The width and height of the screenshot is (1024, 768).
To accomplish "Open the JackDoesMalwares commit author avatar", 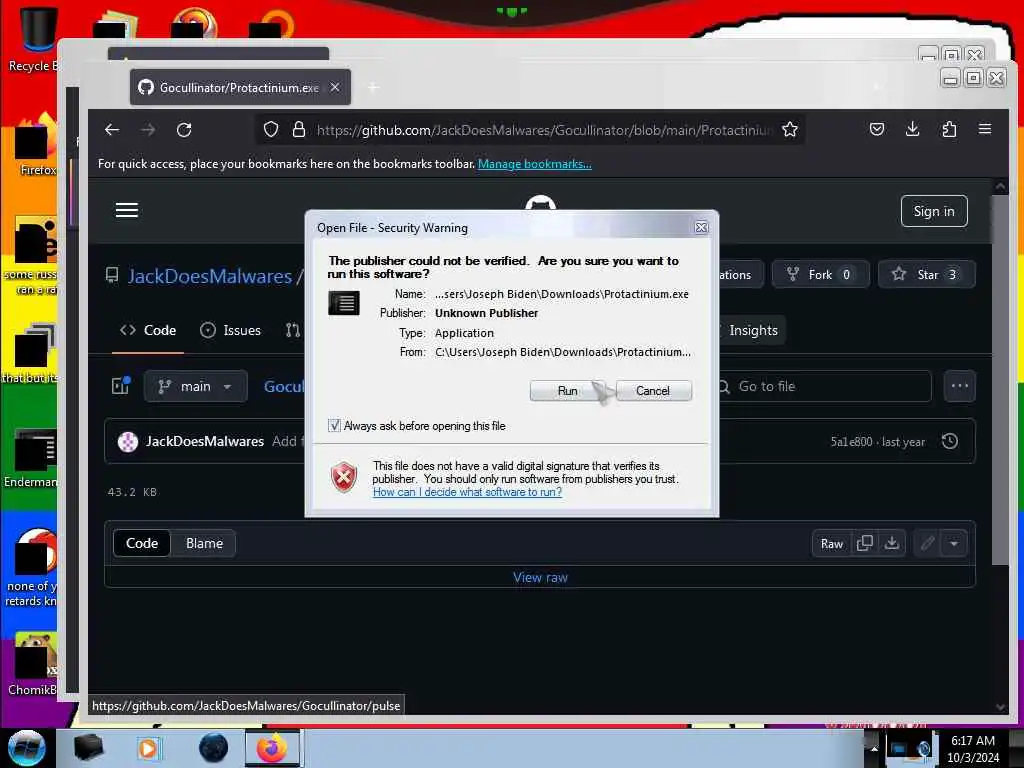I will [127, 441].
